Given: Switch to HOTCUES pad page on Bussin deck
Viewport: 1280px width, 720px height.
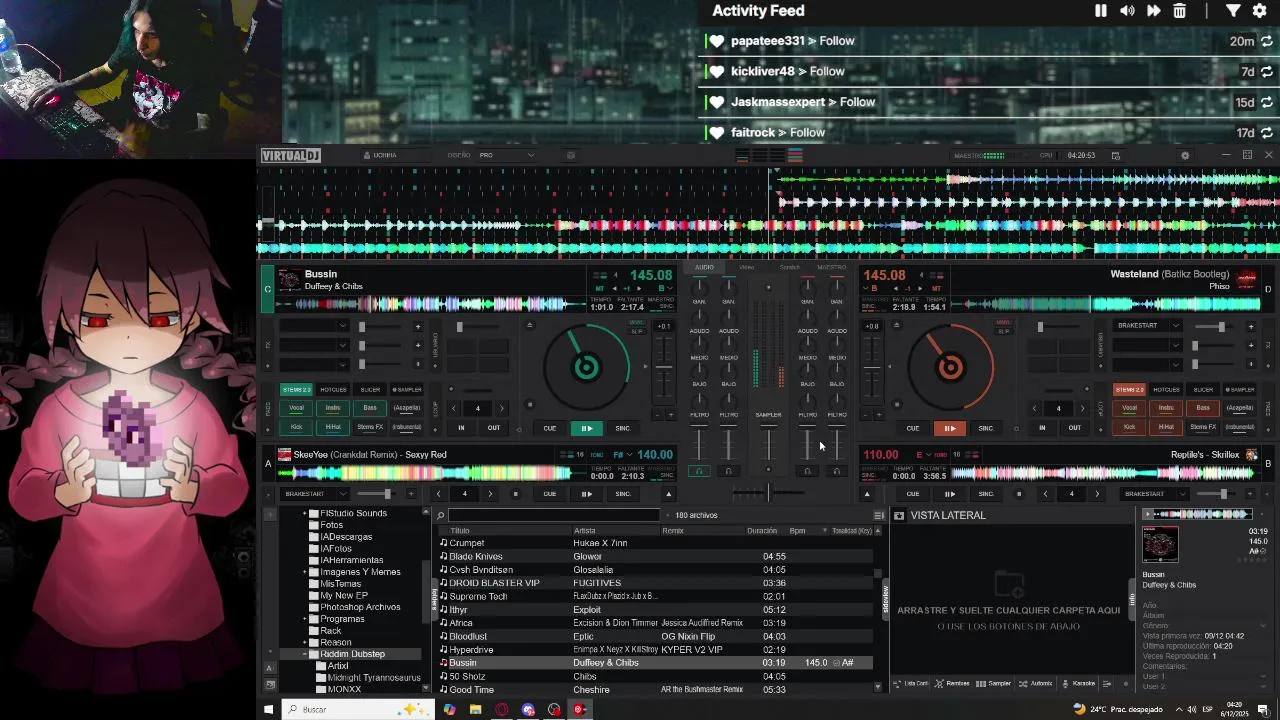Looking at the screenshot, I should point(333,390).
